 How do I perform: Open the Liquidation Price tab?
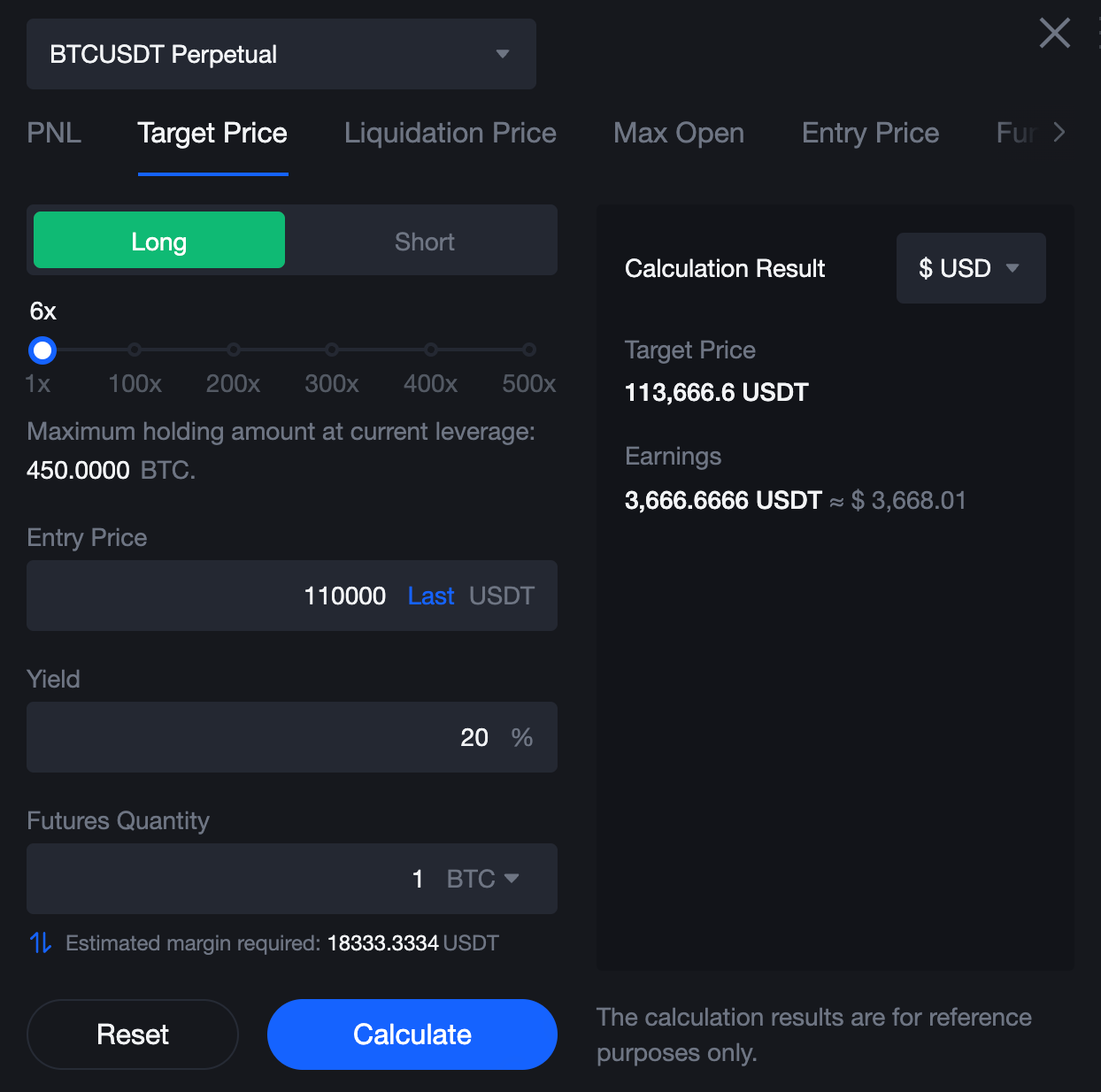click(450, 133)
